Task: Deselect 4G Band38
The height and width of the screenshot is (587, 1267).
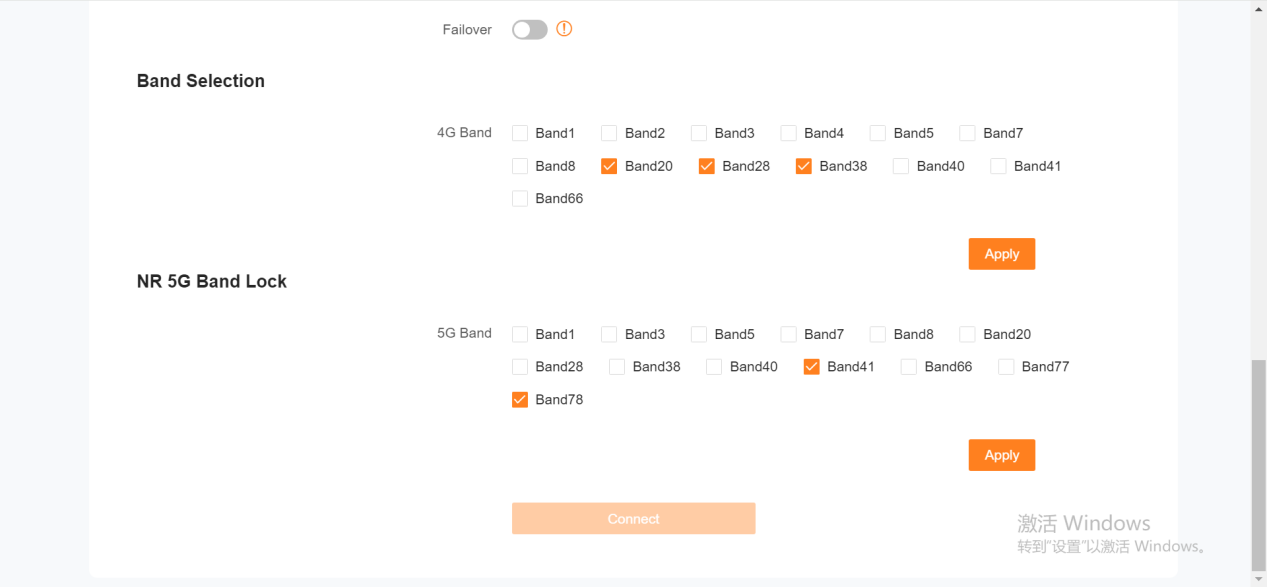Action: click(804, 166)
